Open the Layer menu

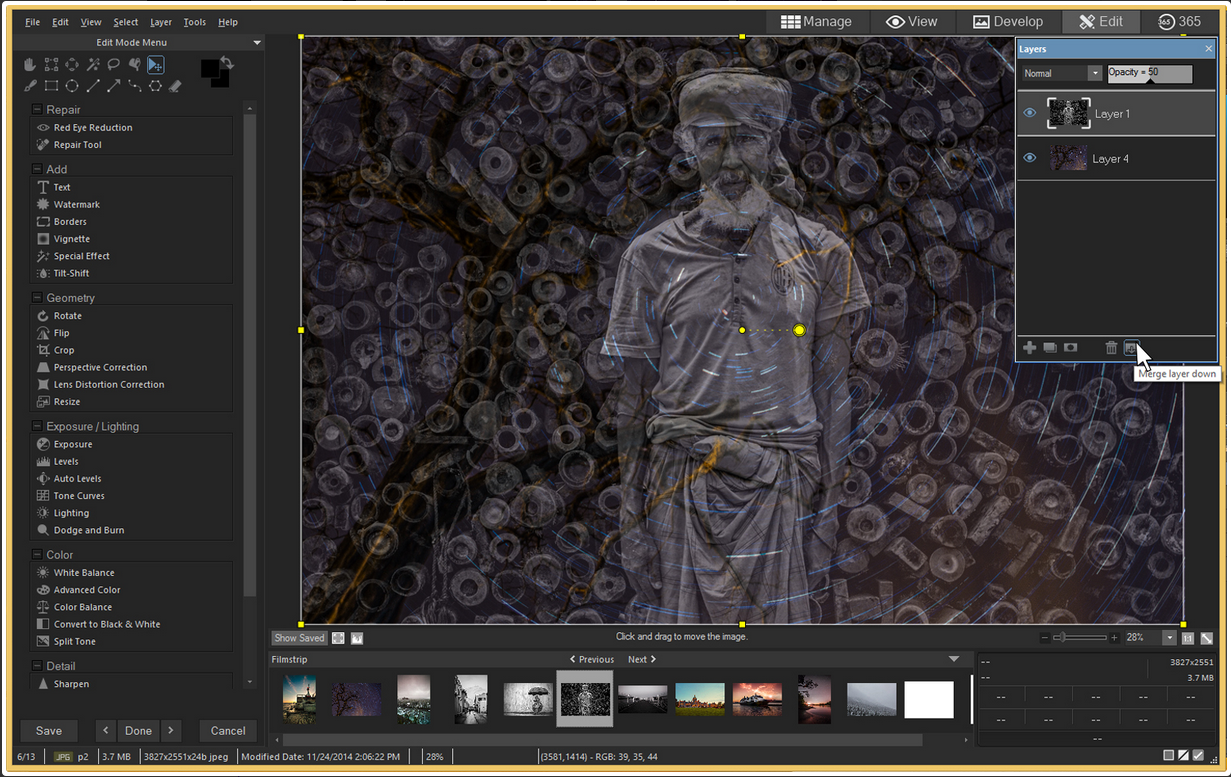pyautogui.click(x=160, y=22)
